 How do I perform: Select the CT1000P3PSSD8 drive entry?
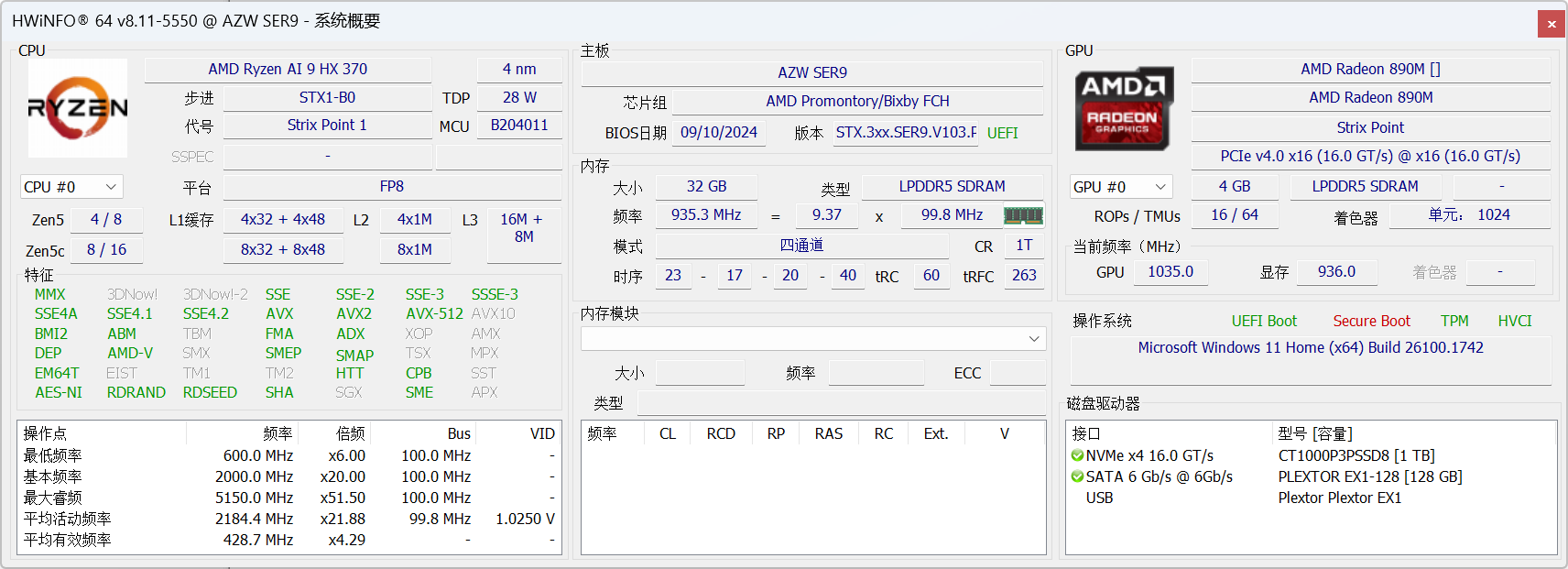[x=1356, y=455]
